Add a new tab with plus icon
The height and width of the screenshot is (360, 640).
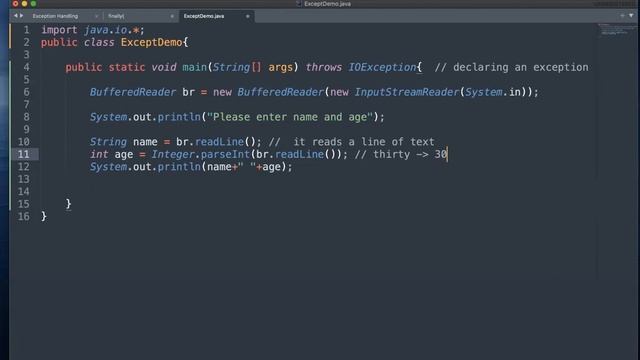(622, 16)
